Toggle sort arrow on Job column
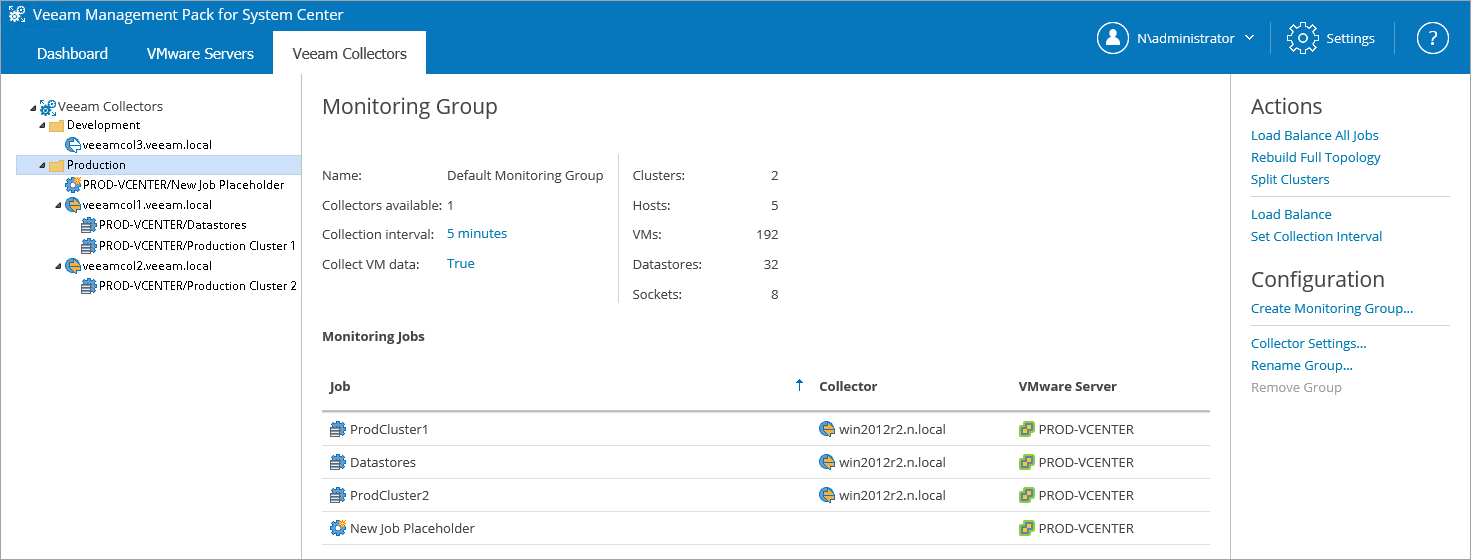The width and height of the screenshot is (1471, 560). click(x=799, y=385)
